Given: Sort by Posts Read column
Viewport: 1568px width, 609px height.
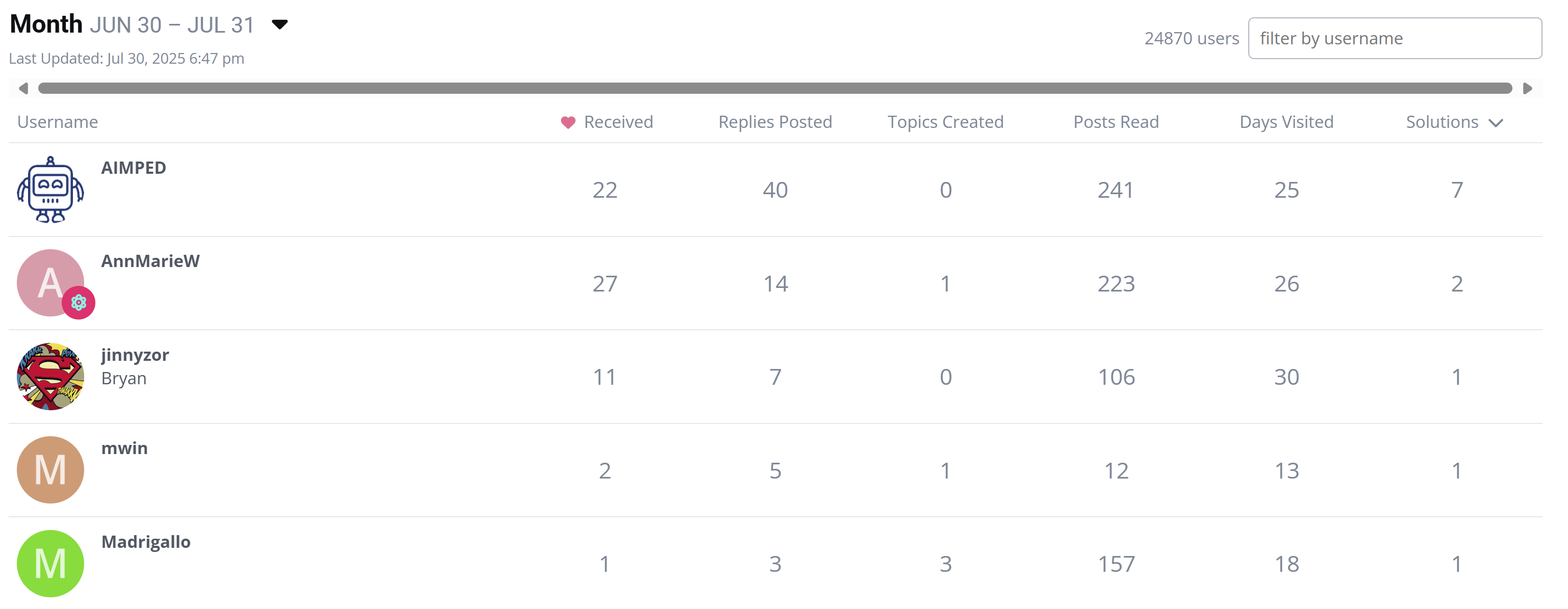Looking at the screenshot, I should pyautogui.click(x=1115, y=122).
